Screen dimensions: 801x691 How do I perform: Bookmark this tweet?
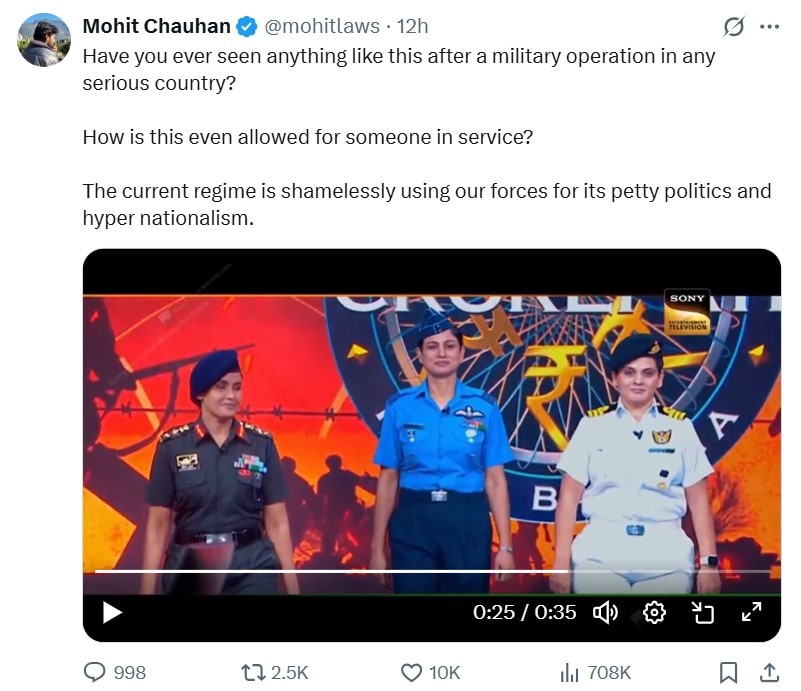(728, 673)
